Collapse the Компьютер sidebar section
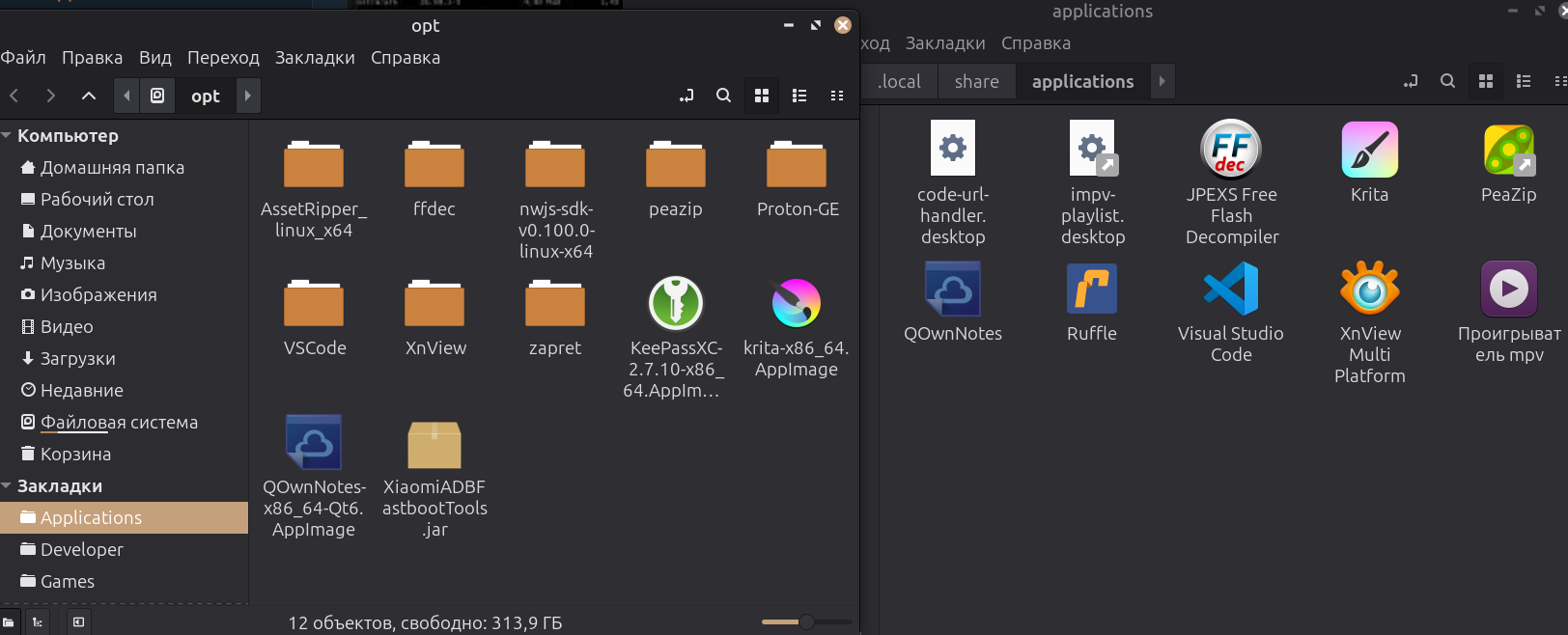This screenshot has width=1568, height=635. (7, 135)
